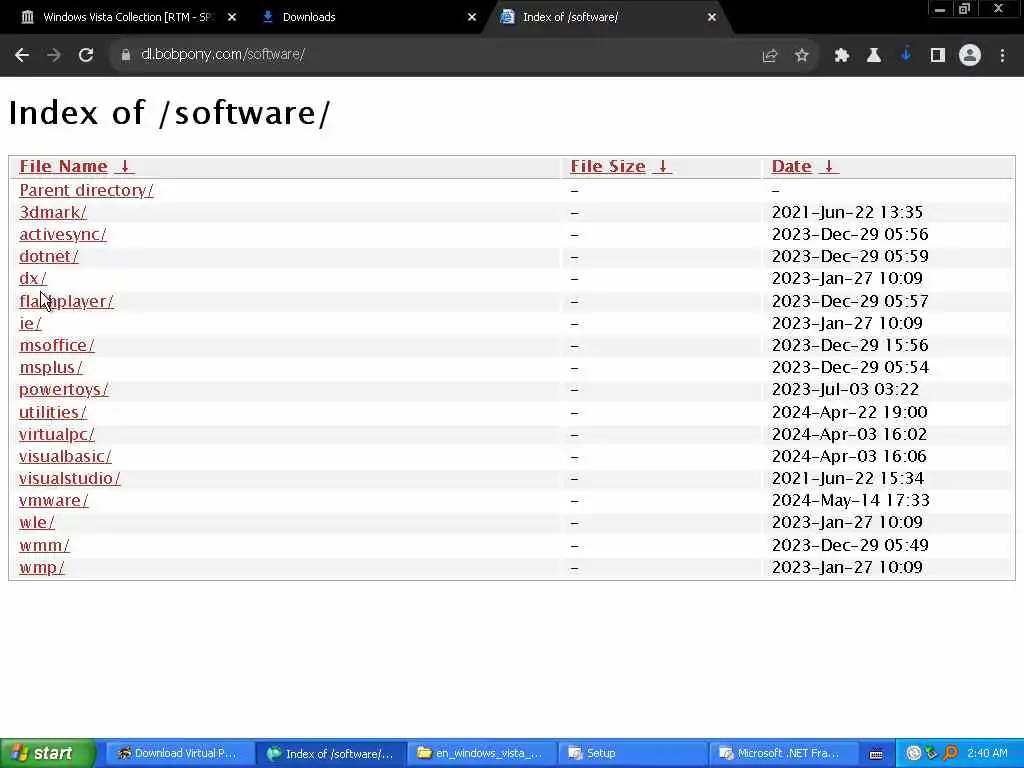Reload the current page

(x=86, y=55)
